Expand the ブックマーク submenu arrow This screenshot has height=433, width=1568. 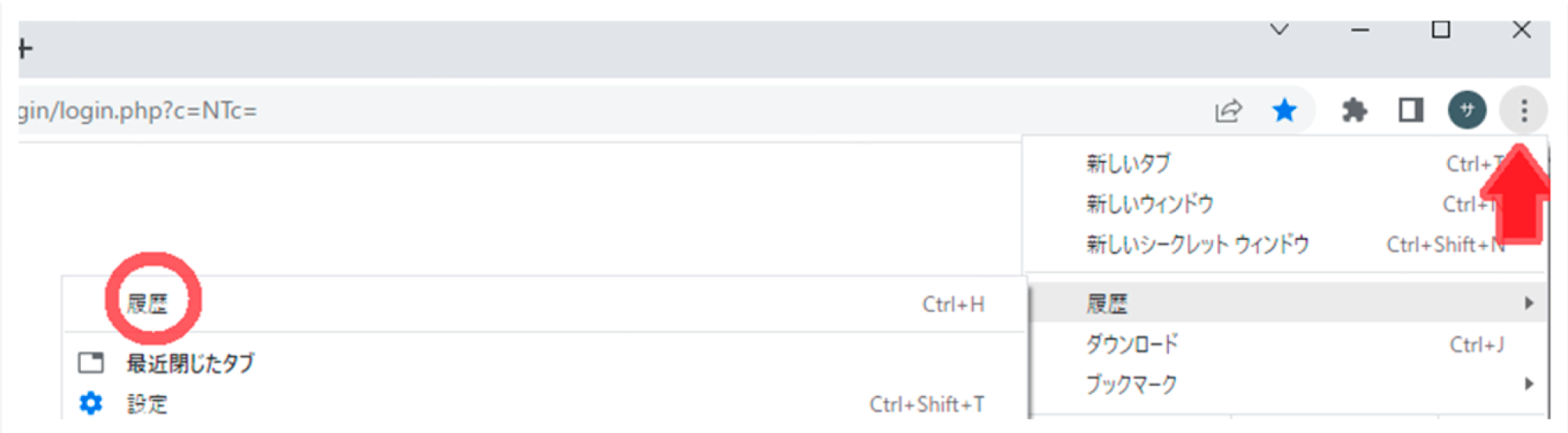coord(1529,384)
